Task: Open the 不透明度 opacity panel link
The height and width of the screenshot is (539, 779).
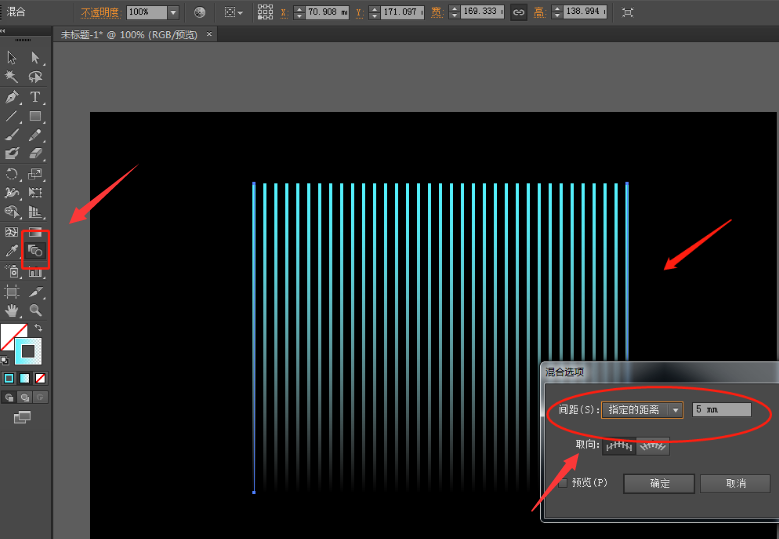Action: coord(100,12)
